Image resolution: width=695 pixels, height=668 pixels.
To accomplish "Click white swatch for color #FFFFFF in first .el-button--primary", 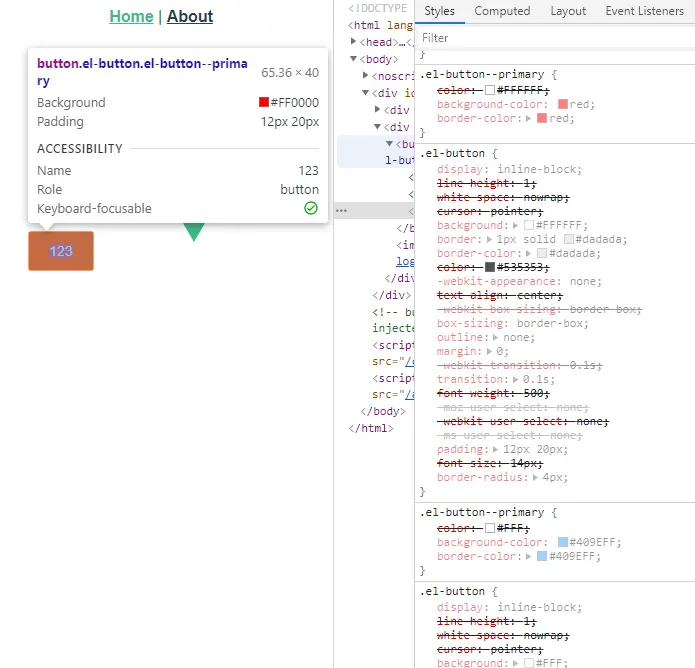I will [x=490, y=90].
